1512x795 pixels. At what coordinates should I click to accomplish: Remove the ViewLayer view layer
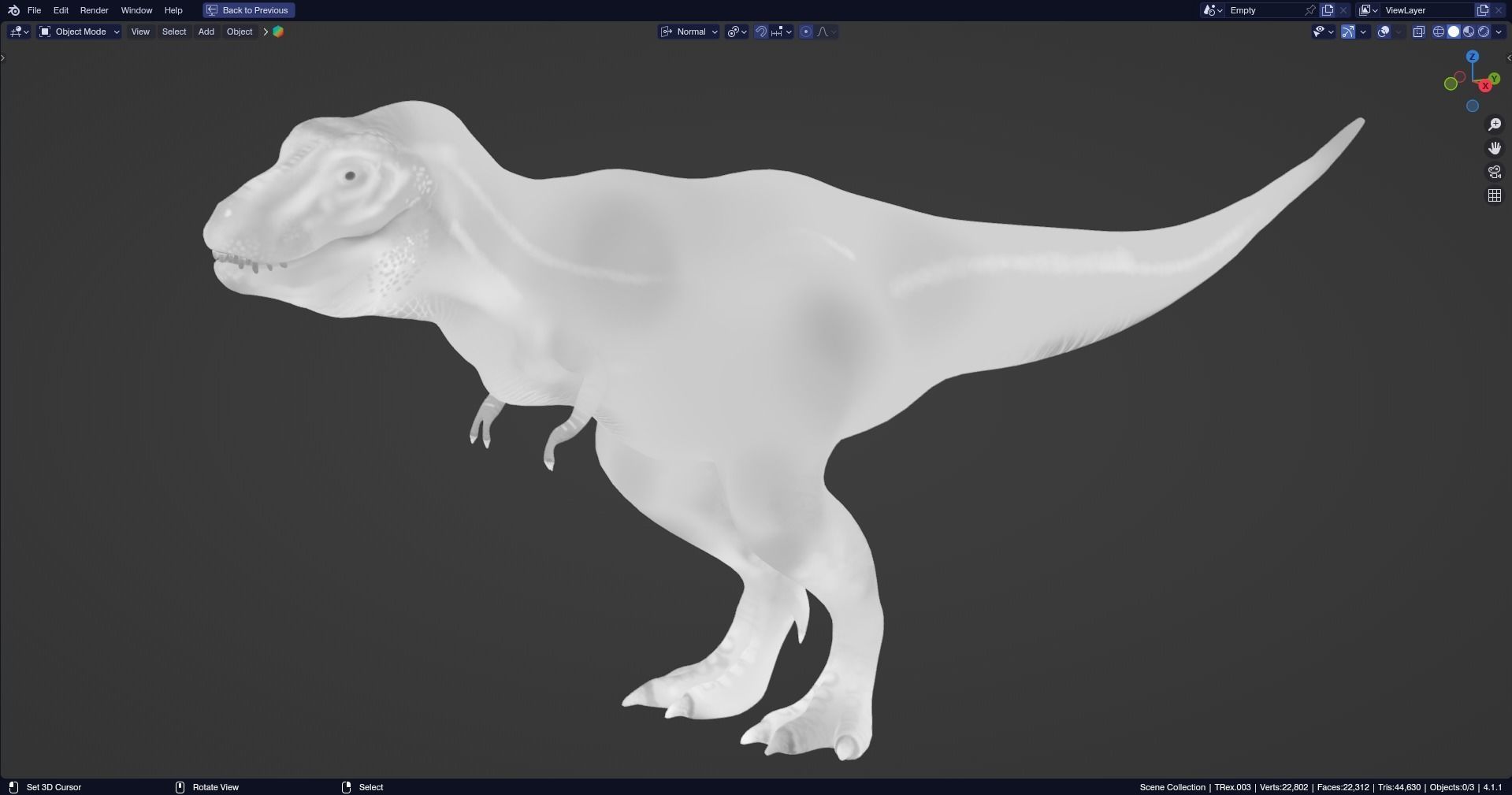pyautogui.click(x=1499, y=10)
